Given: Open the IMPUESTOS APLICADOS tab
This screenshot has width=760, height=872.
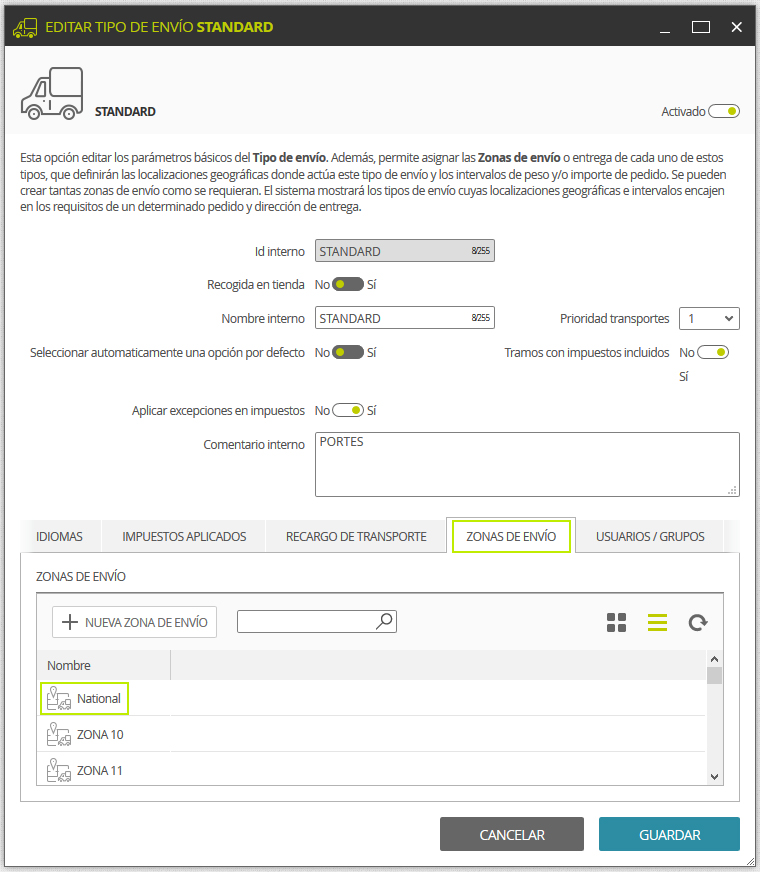Looking at the screenshot, I should tap(184, 537).
